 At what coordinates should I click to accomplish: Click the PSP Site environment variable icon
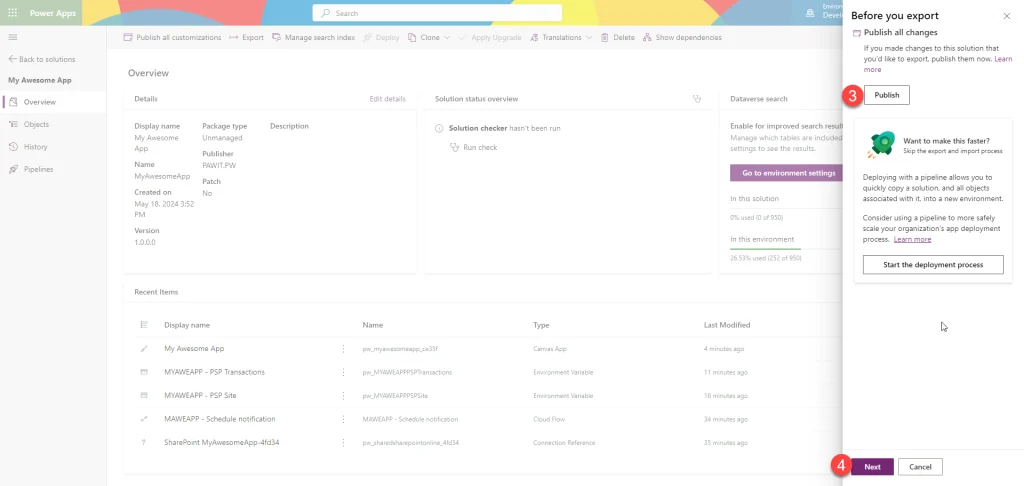[144, 396]
